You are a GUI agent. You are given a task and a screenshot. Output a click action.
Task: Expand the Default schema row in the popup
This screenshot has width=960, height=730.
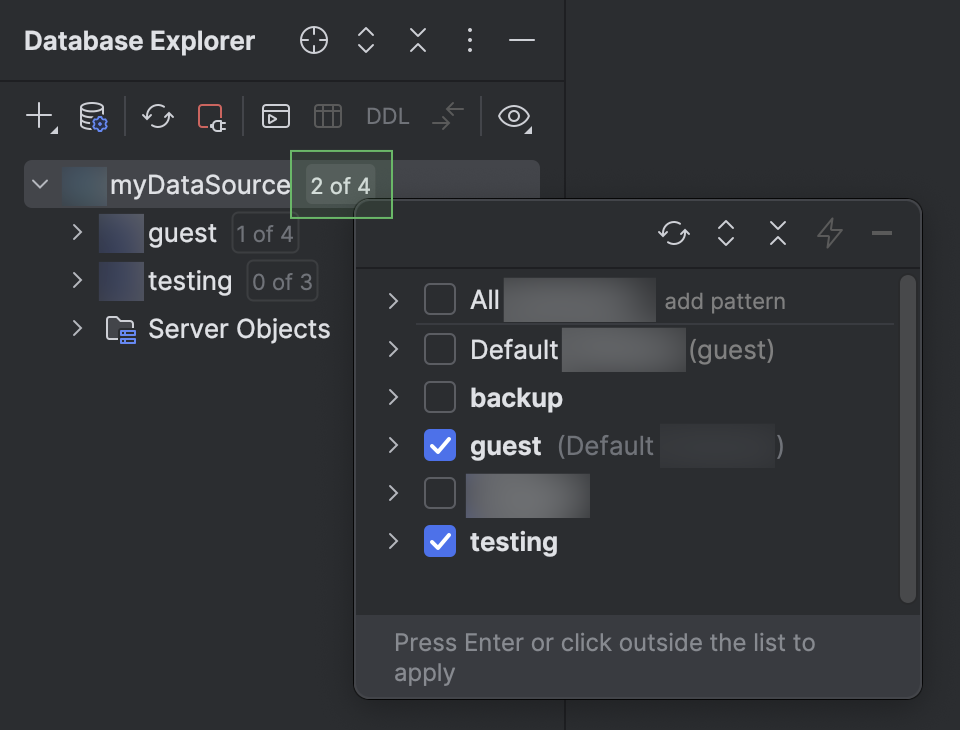pos(392,349)
